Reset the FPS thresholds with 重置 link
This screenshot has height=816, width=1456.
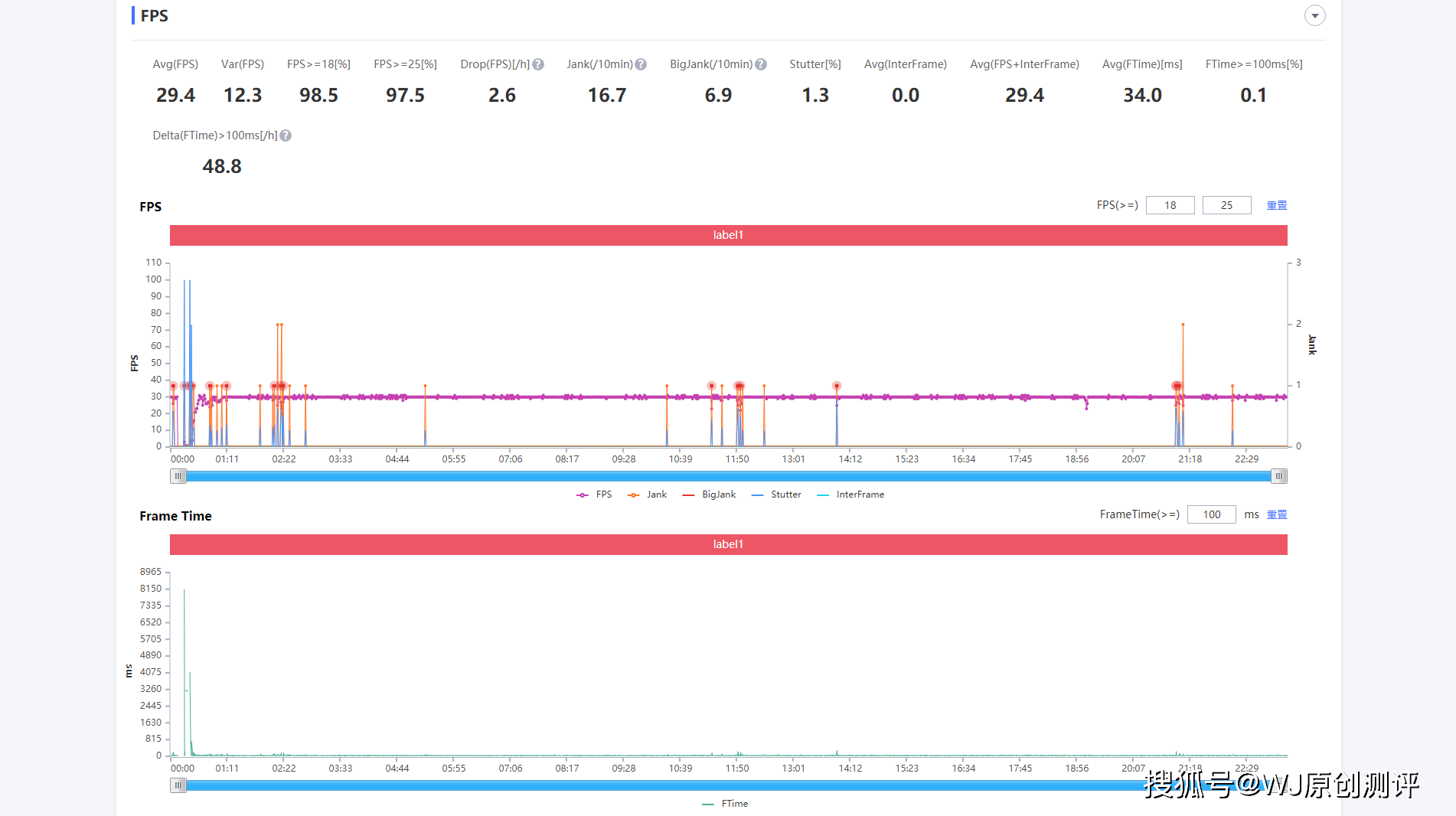pos(1277,205)
